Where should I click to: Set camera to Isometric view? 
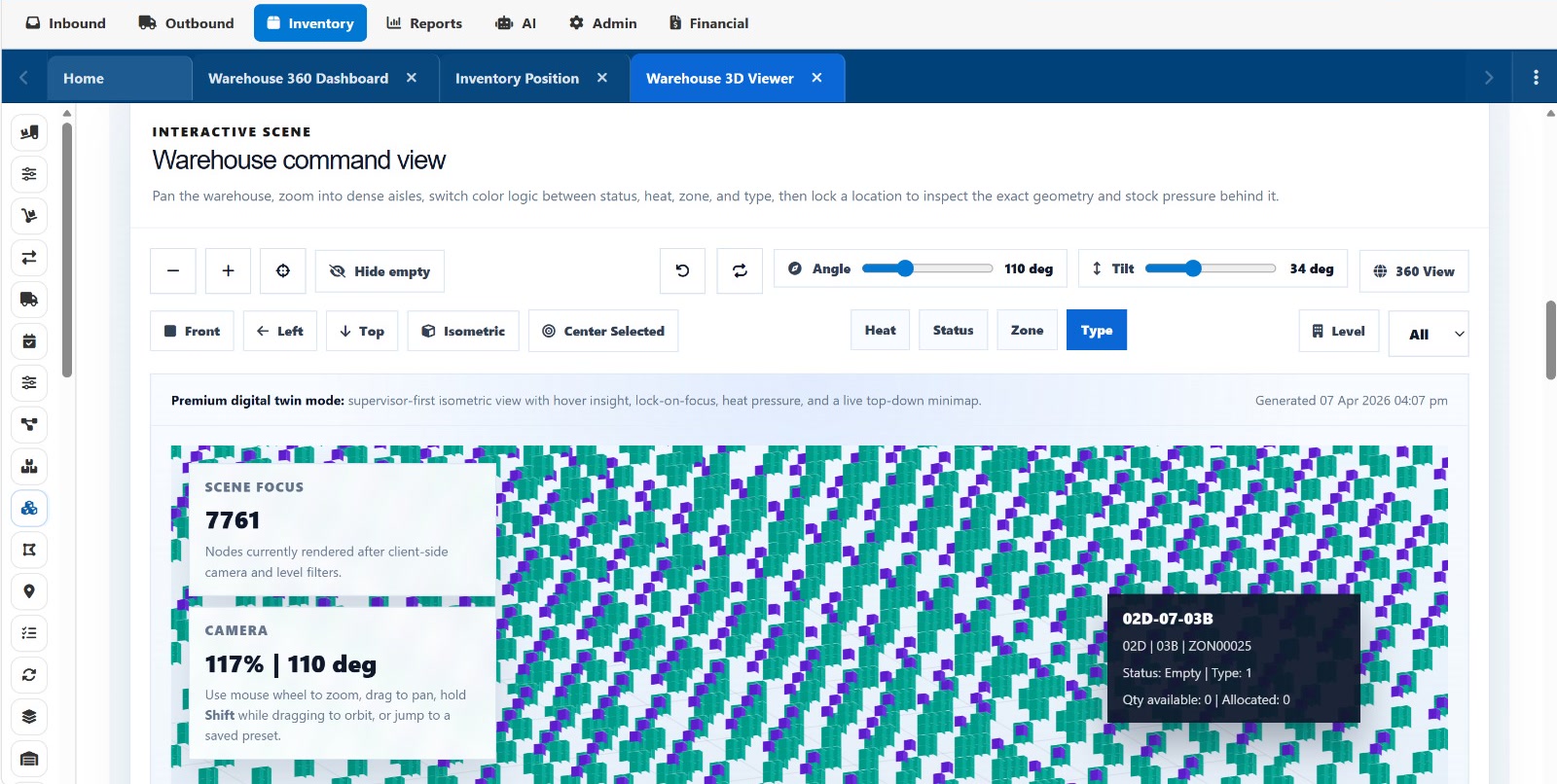coord(463,331)
